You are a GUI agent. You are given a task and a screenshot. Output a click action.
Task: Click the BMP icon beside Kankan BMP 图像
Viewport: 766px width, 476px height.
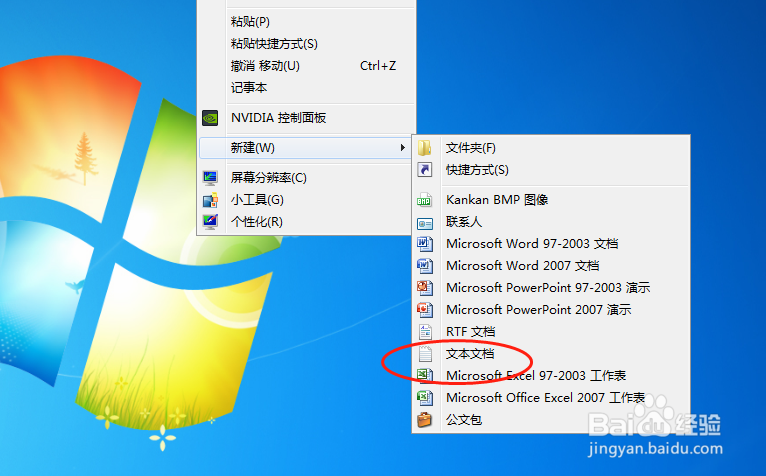point(425,200)
